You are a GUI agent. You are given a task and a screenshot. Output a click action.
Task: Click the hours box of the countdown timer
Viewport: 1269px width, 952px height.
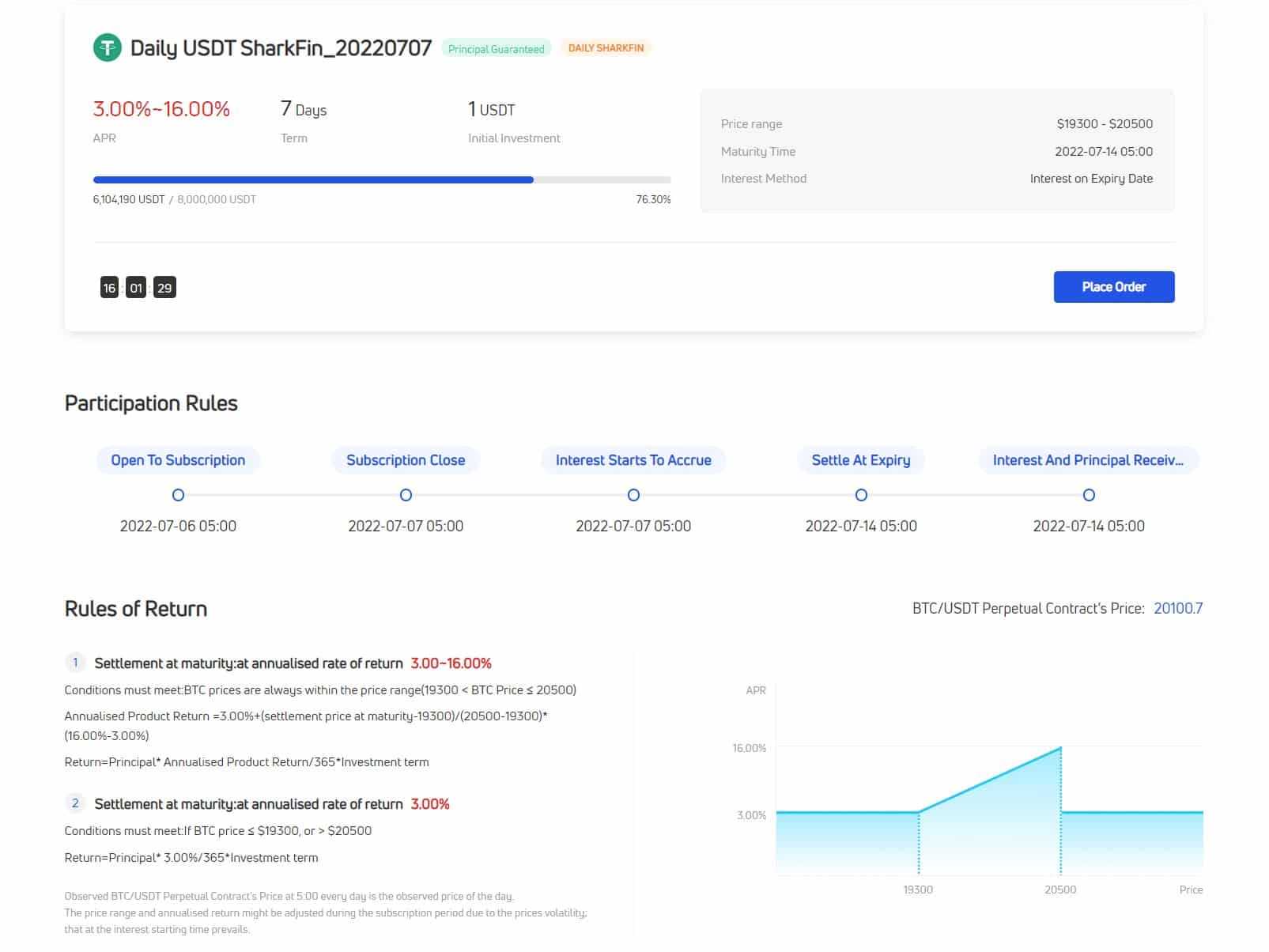click(x=109, y=288)
